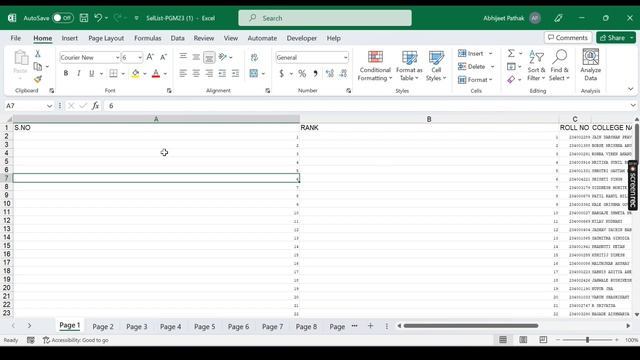Open Number group dialog launcher
The width and height of the screenshot is (640, 360).
[349, 91]
